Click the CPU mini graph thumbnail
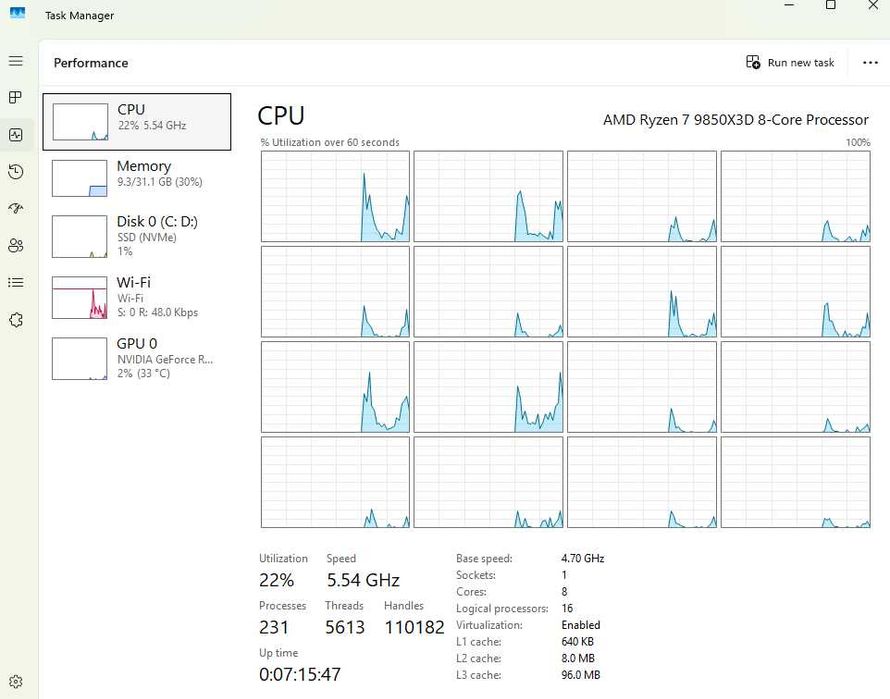 coord(80,122)
